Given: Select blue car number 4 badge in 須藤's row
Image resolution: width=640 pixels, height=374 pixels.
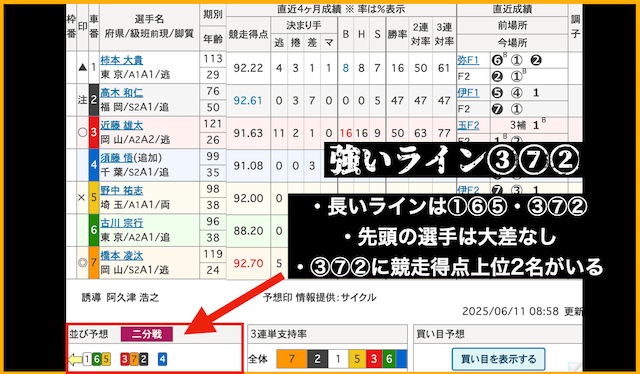Looking at the screenshot, I should click(x=93, y=165).
